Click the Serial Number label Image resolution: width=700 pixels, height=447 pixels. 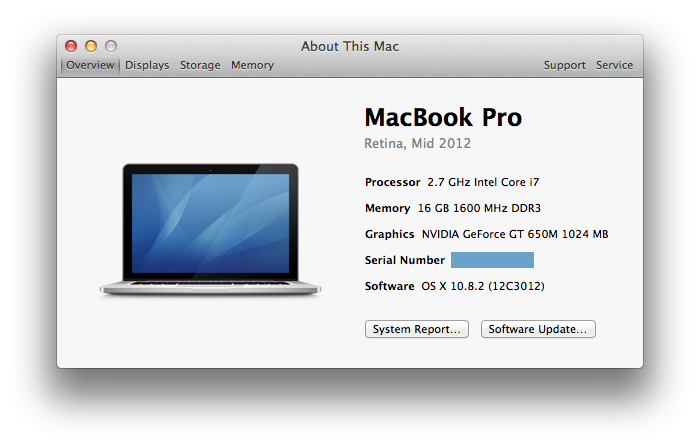tap(404, 260)
